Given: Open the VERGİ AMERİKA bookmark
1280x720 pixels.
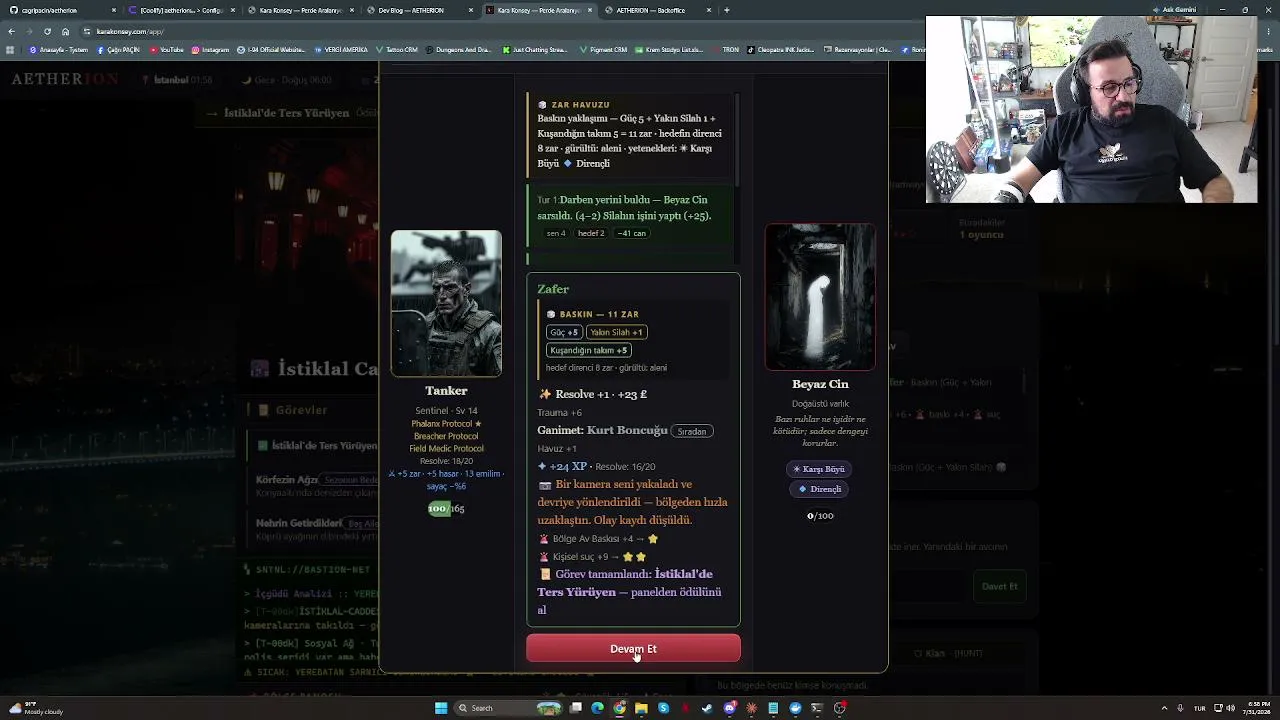Looking at the screenshot, I should 341,49.
